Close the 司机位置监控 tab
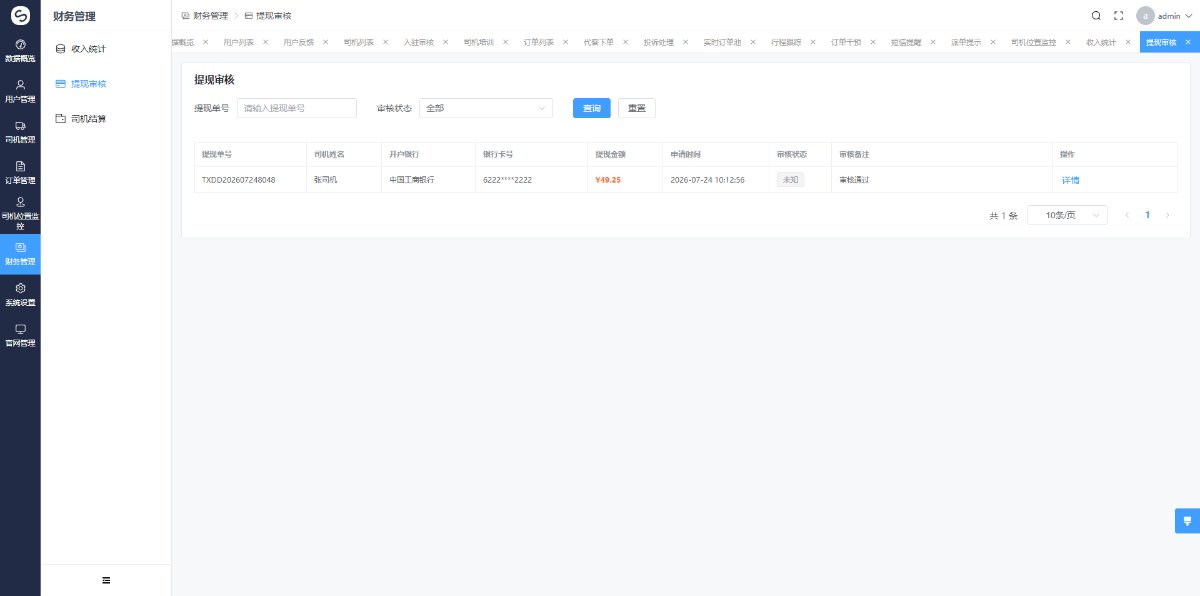 1068,42
